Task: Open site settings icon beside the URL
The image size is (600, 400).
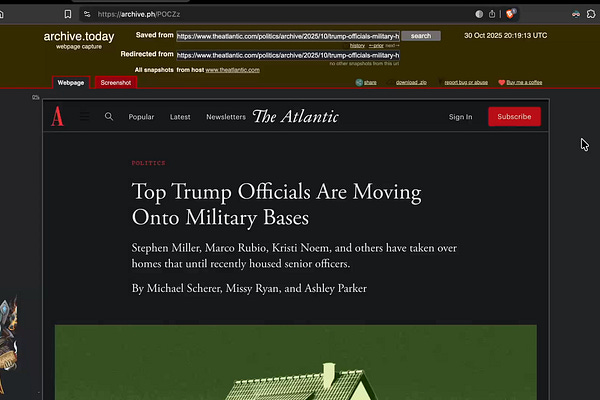Action: 87,14
